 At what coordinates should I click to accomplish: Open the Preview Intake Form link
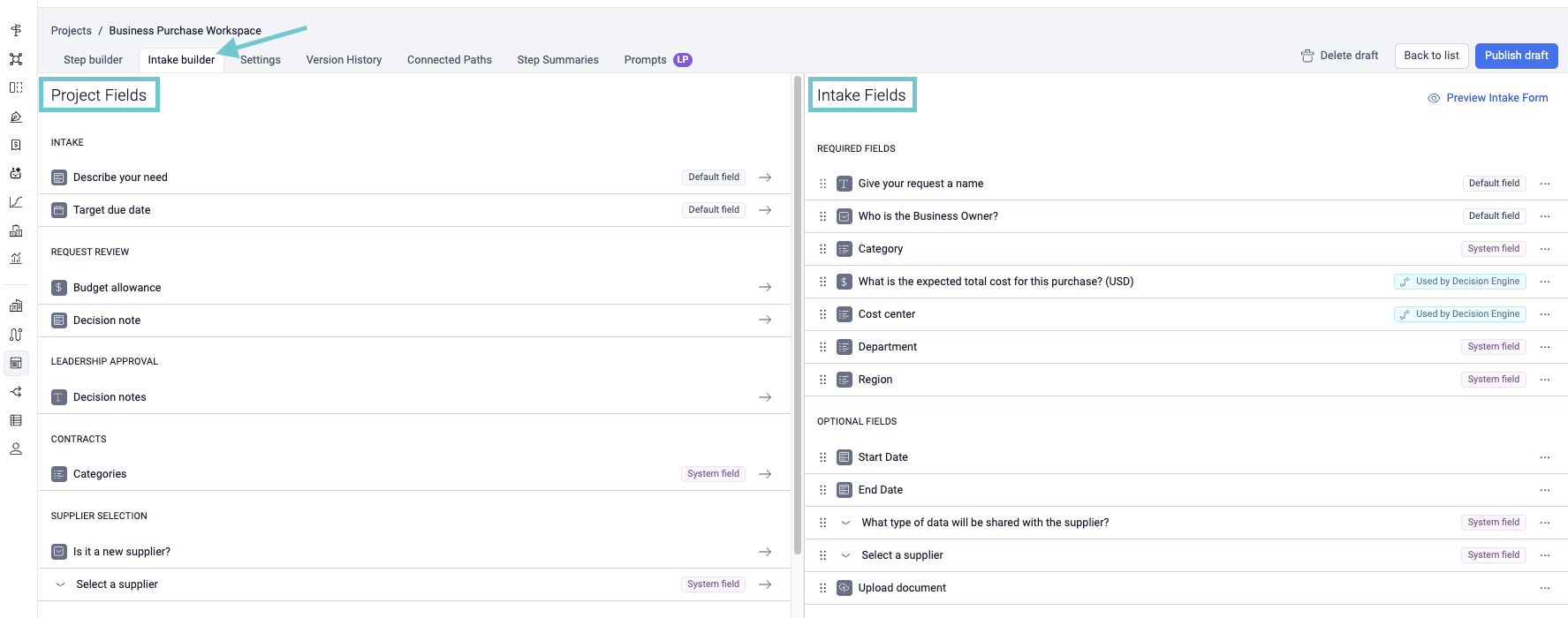(1496, 98)
